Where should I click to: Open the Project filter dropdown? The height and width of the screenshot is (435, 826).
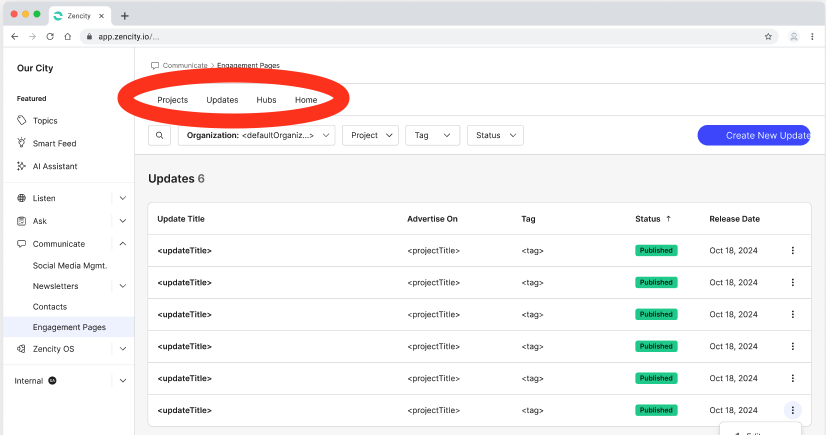pos(370,135)
